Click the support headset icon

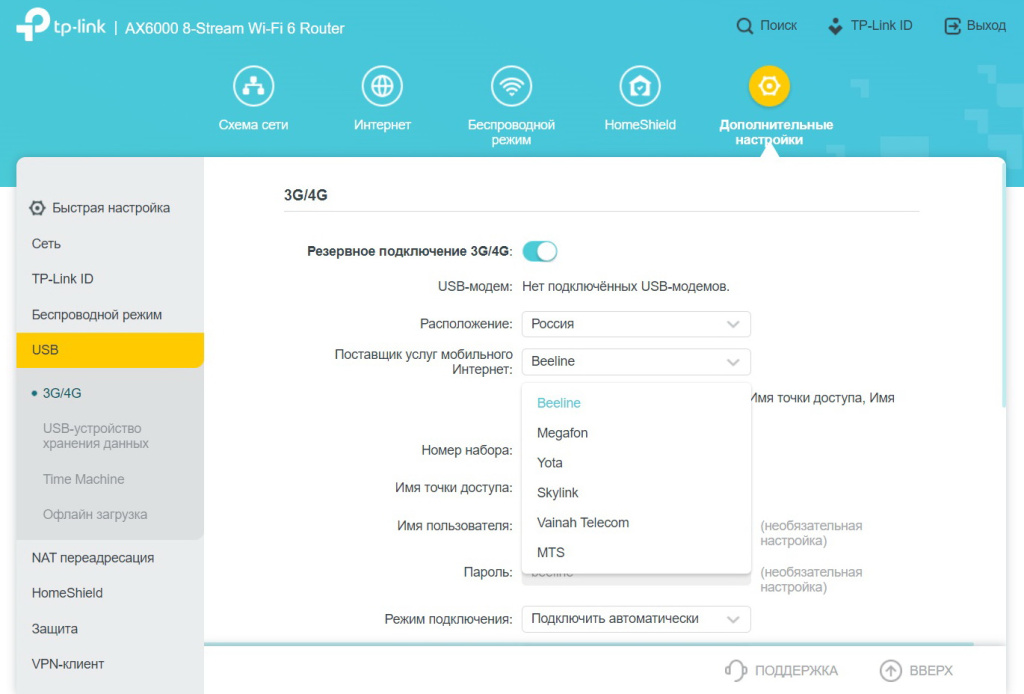coord(735,670)
